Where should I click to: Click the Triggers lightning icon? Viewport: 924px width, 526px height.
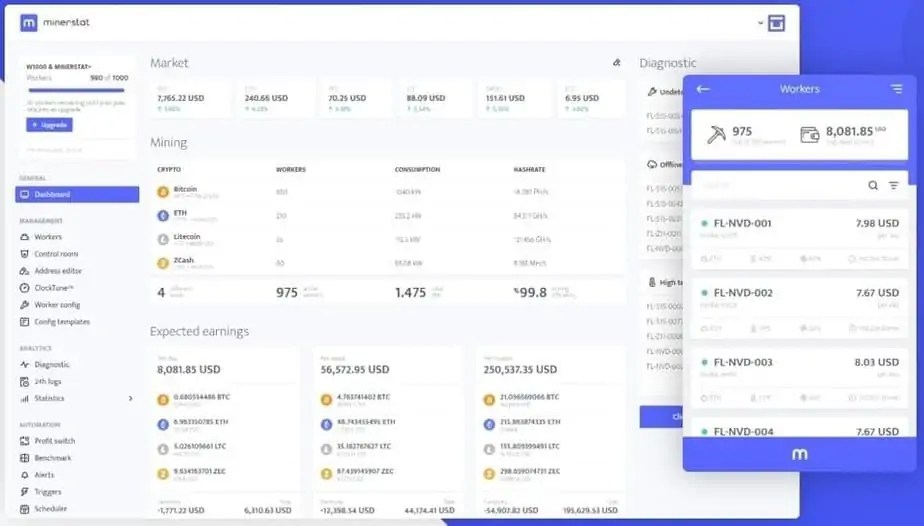coord(24,492)
